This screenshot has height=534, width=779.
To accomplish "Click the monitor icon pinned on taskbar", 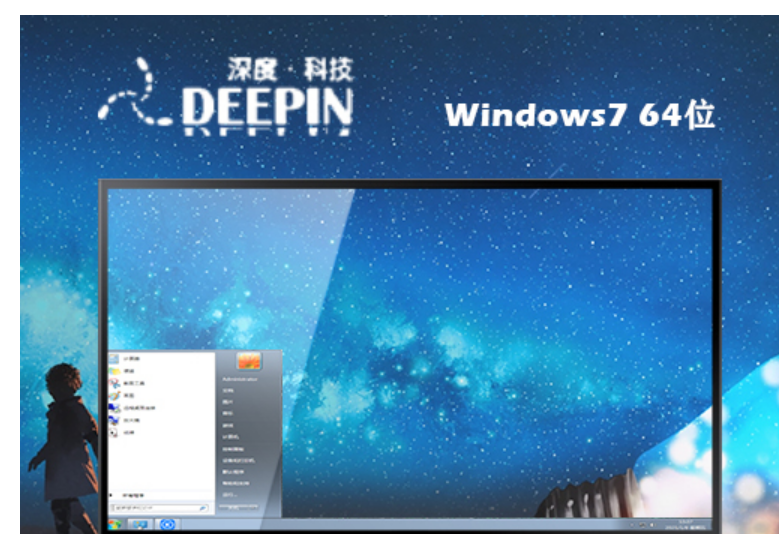I will tap(140, 524).
